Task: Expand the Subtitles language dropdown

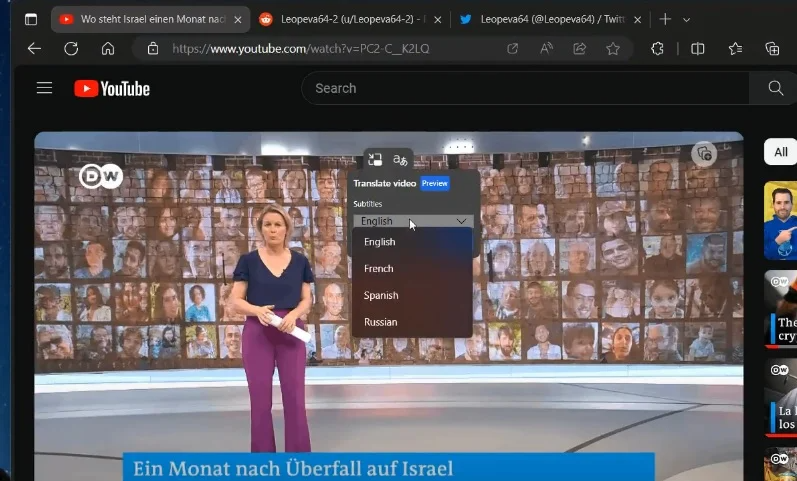Action: (x=414, y=221)
